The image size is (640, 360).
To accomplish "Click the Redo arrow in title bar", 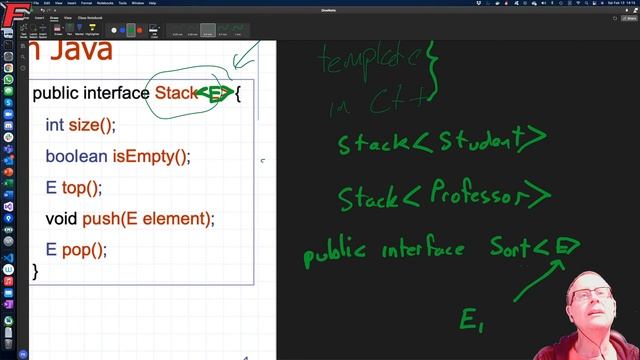I will [49, 10].
